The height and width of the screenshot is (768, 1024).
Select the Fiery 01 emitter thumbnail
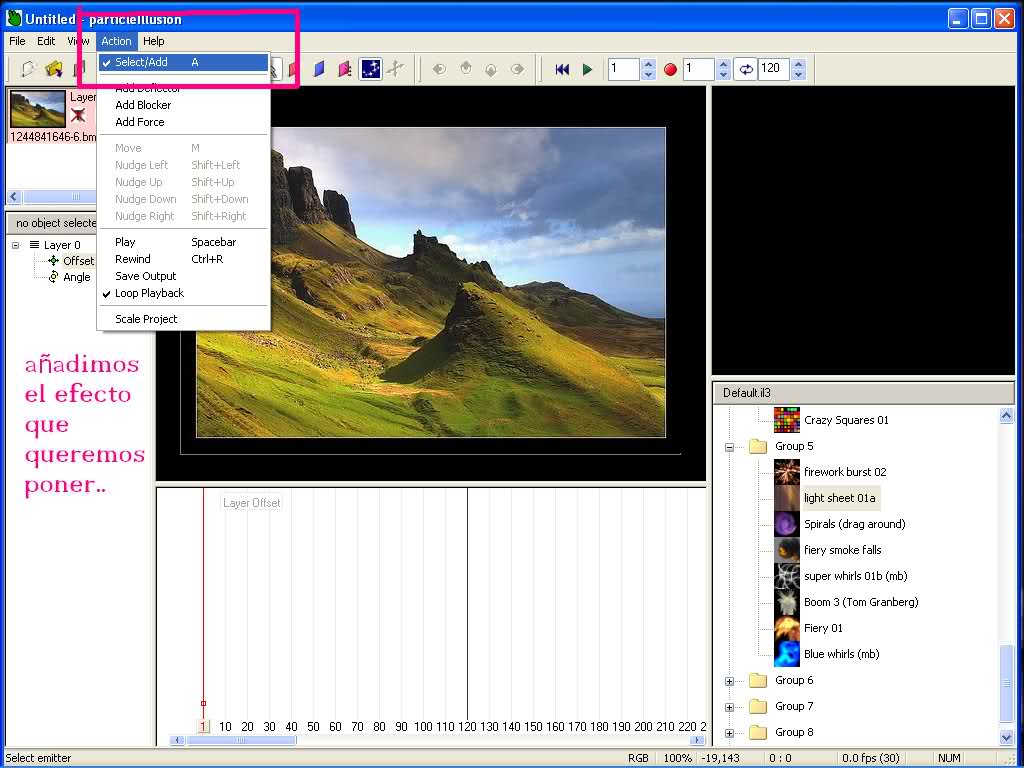click(787, 628)
